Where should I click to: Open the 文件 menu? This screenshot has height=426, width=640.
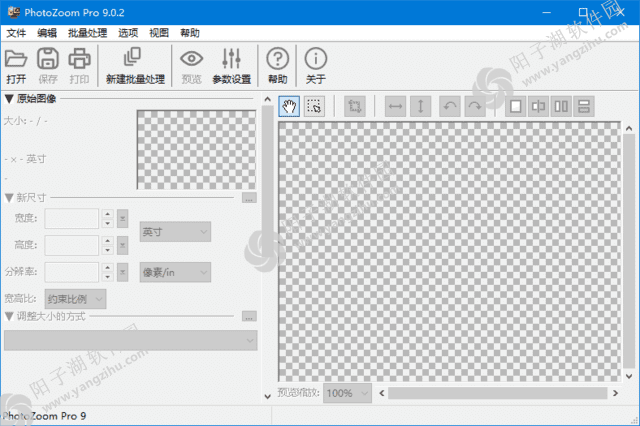pyautogui.click(x=16, y=33)
